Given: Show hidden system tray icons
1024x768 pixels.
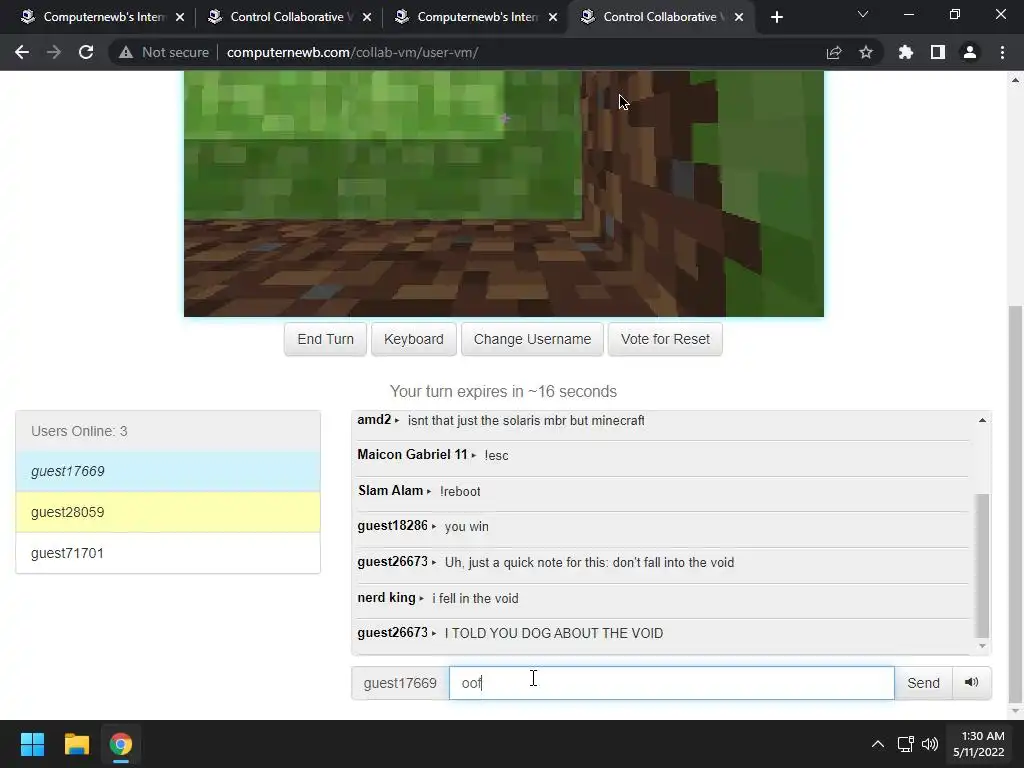Looking at the screenshot, I should (878, 744).
